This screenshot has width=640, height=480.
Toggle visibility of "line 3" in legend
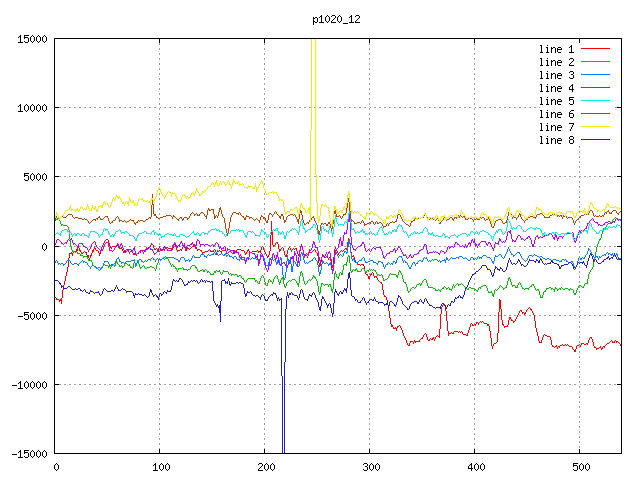557,75
